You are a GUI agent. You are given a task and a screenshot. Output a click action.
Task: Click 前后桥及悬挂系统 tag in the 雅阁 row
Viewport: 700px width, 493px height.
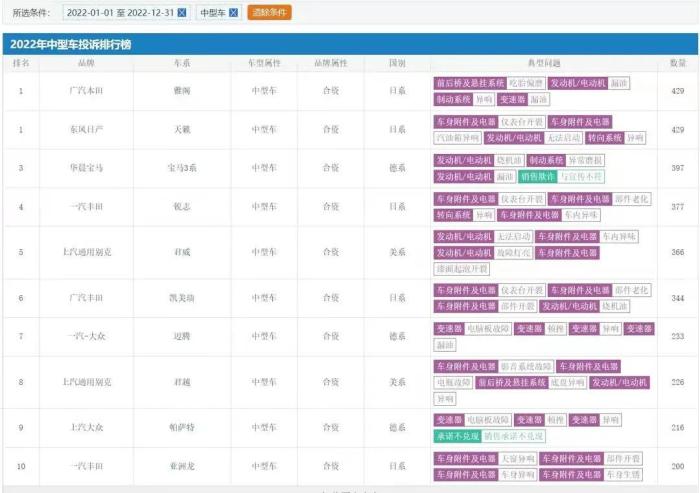[470, 83]
